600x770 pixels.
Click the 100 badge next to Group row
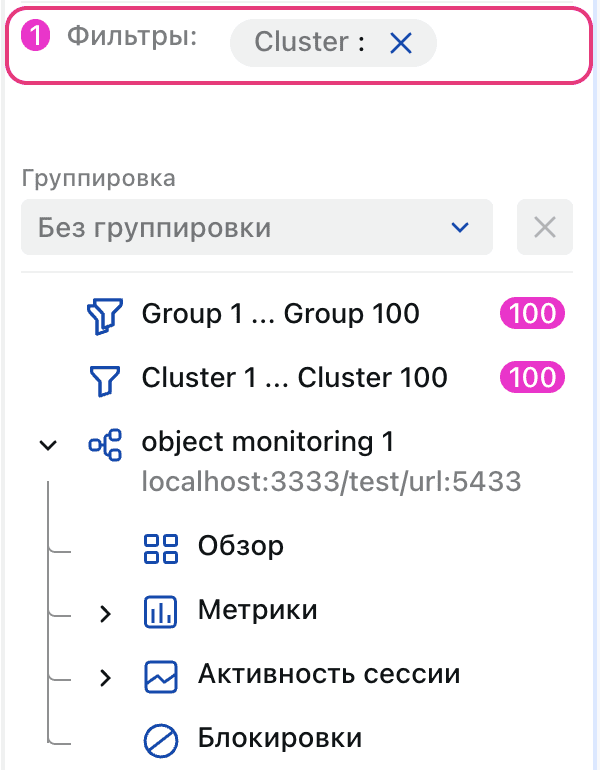pos(532,315)
